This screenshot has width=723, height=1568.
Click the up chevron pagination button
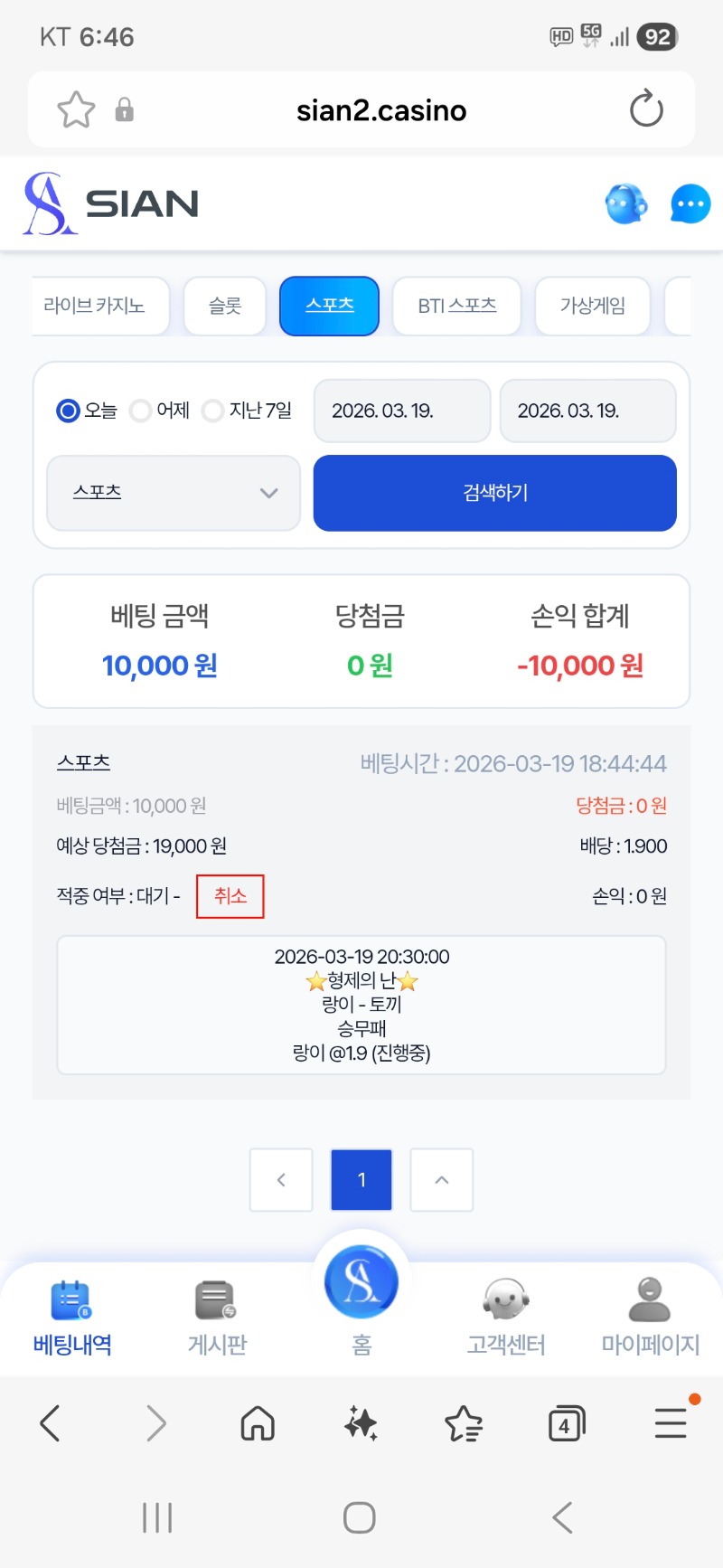pyautogui.click(x=442, y=1179)
